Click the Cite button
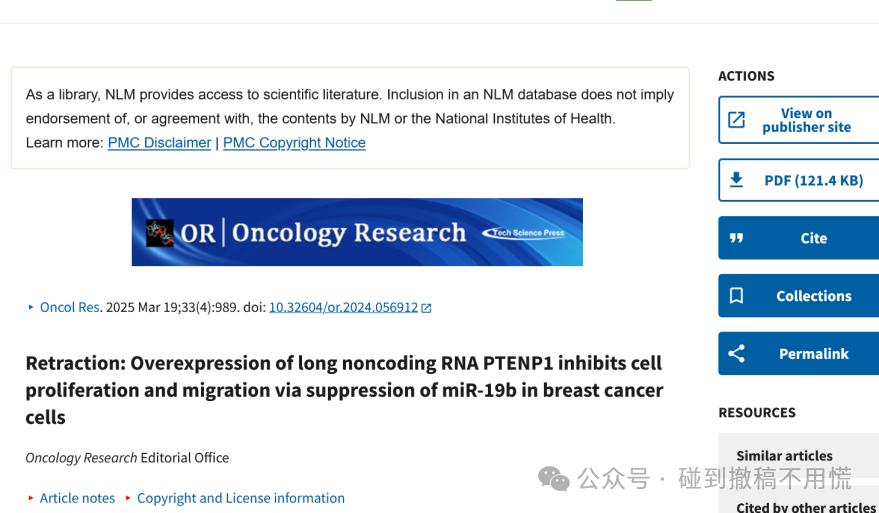The image size is (879, 513). pyautogui.click(x=799, y=238)
